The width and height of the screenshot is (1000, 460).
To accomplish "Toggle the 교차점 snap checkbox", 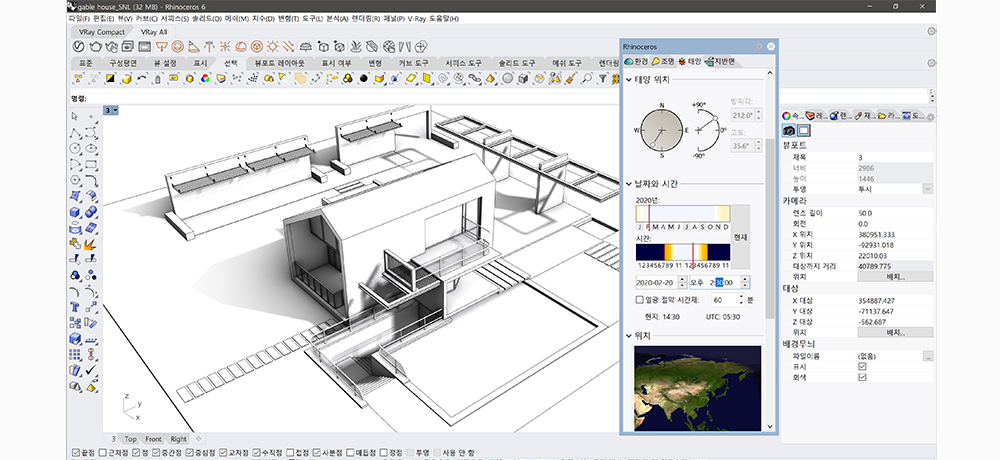I will click(223, 452).
